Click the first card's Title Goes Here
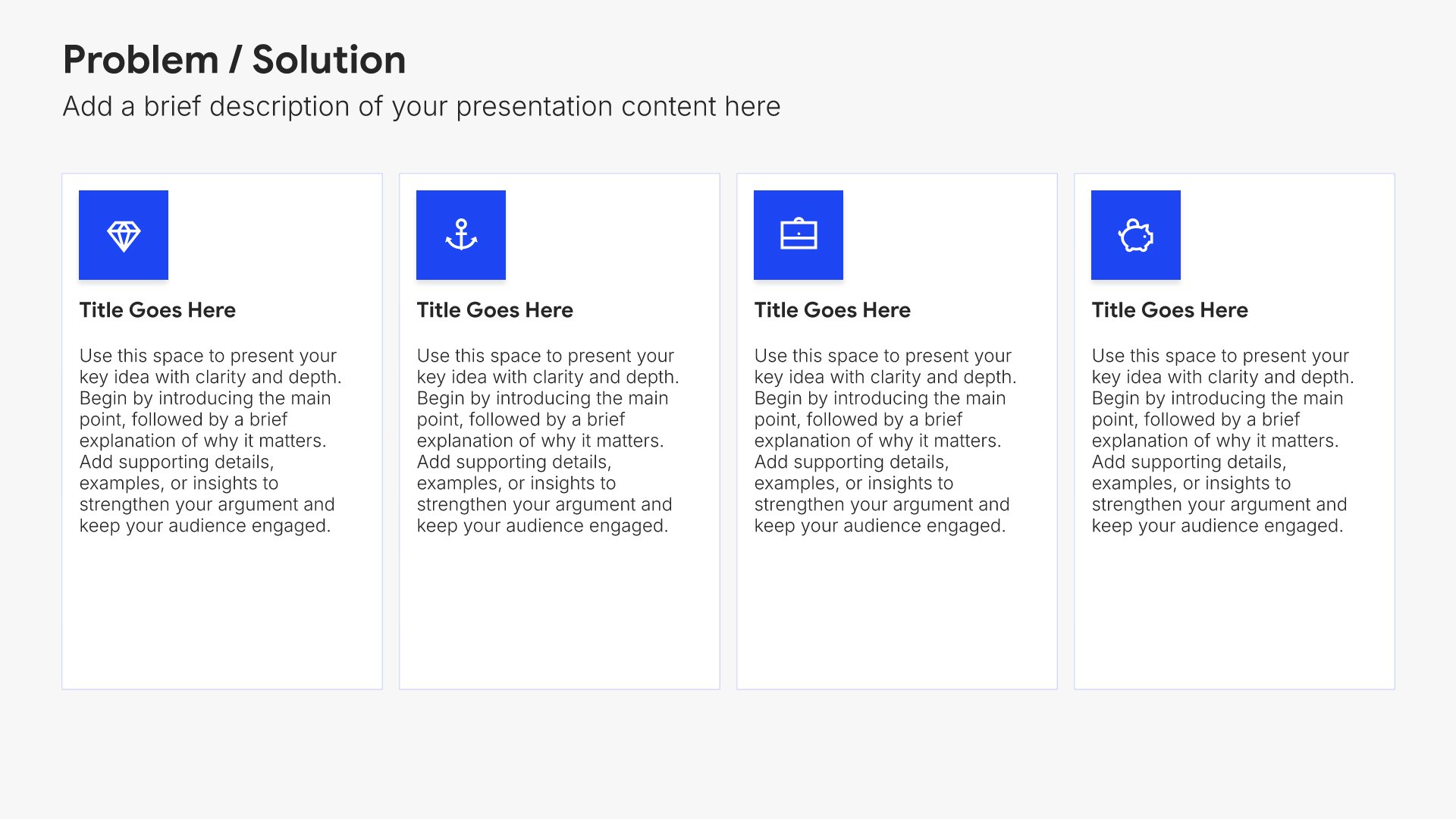 tap(158, 310)
